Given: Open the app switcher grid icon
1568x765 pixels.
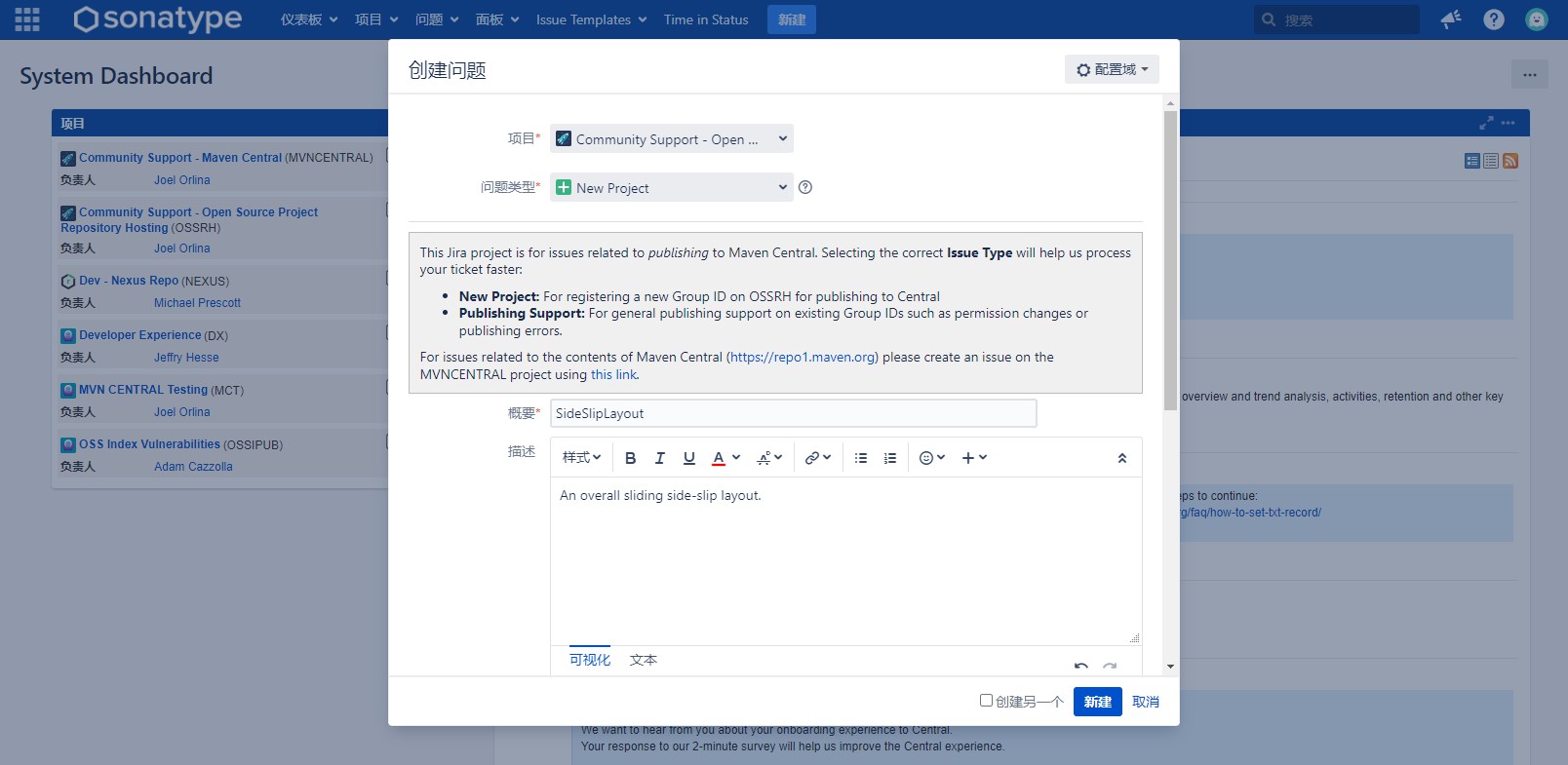Looking at the screenshot, I should [27, 19].
